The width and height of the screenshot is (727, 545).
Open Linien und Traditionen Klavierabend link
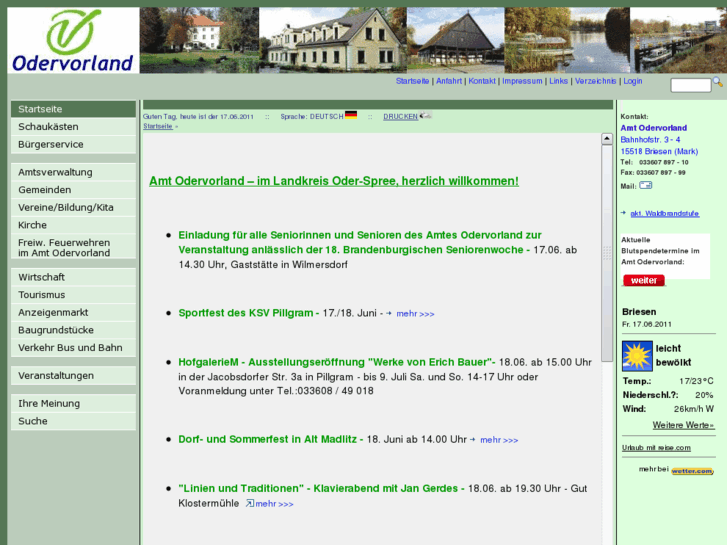click(x=318, y=488)
